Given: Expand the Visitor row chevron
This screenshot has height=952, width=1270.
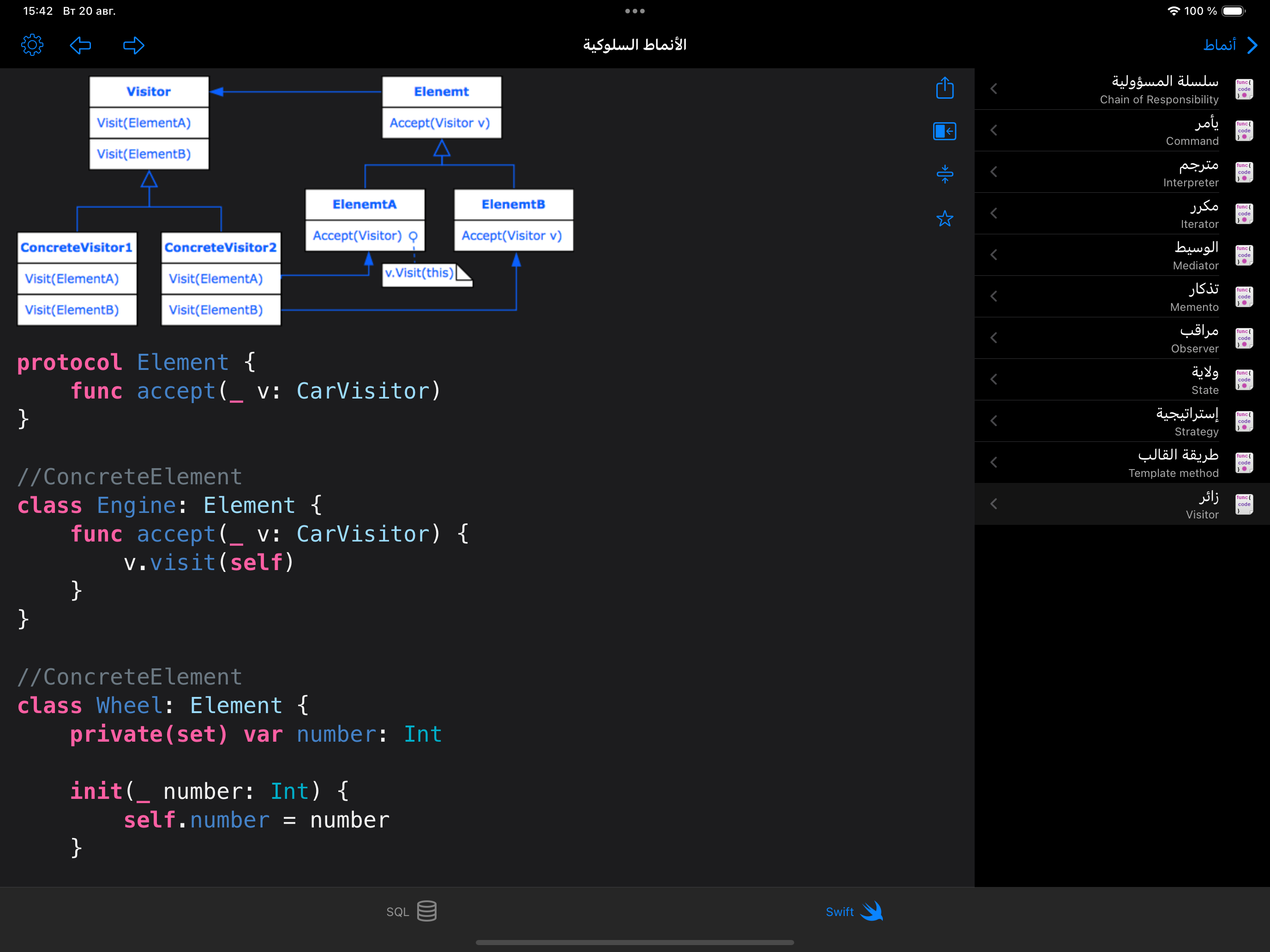Looking at the screenshot, I should tap(994, 504).
